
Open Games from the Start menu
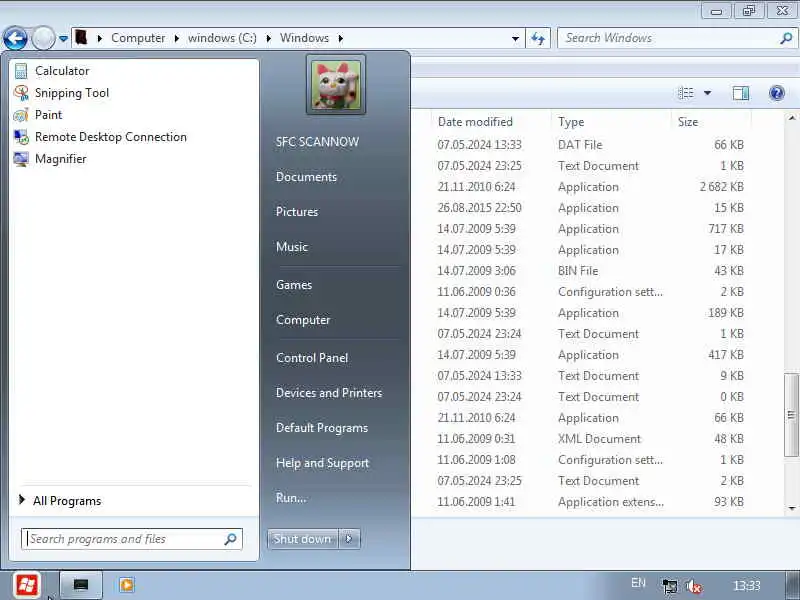click(x=293, y=285)
